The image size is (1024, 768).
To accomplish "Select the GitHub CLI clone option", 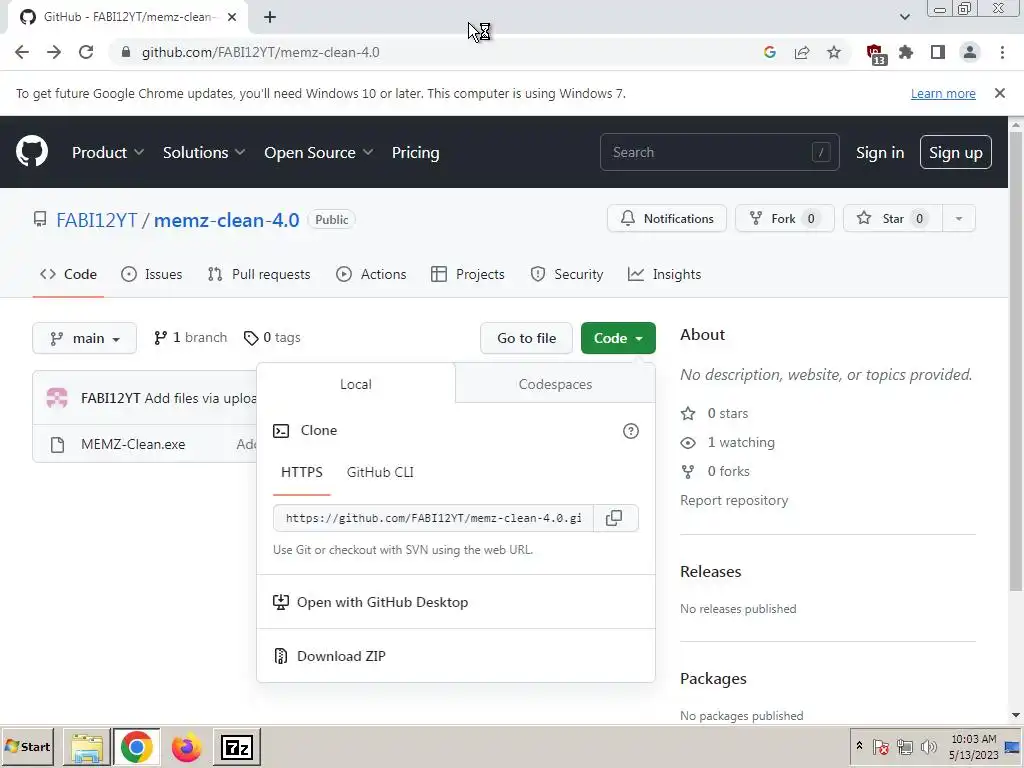I will (x=380, y=472).
